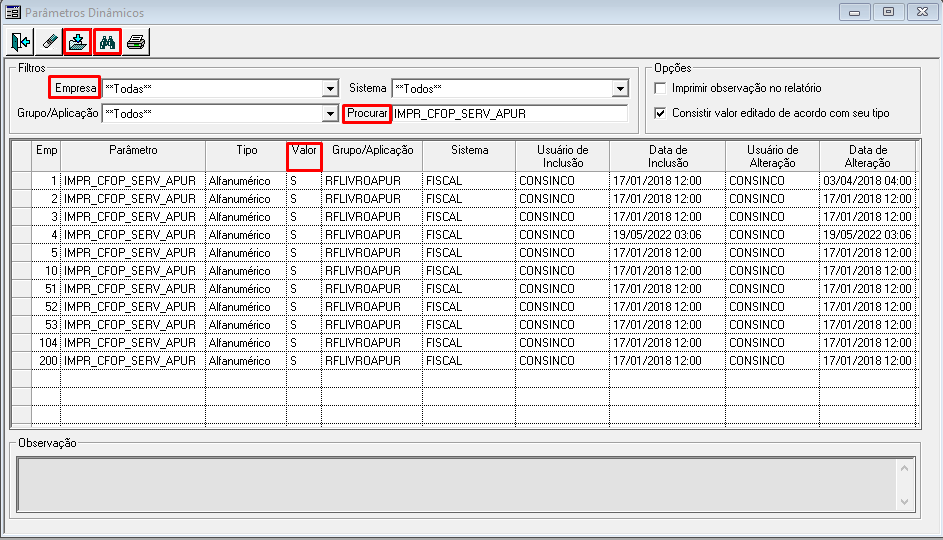Viewport: 943px width, 540px height.
Task: Click the Data de Inclusão column header
Action: [x=668, y=156]
